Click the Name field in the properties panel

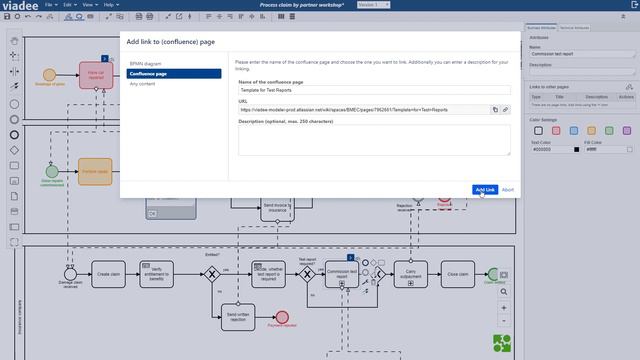point(582,54)
